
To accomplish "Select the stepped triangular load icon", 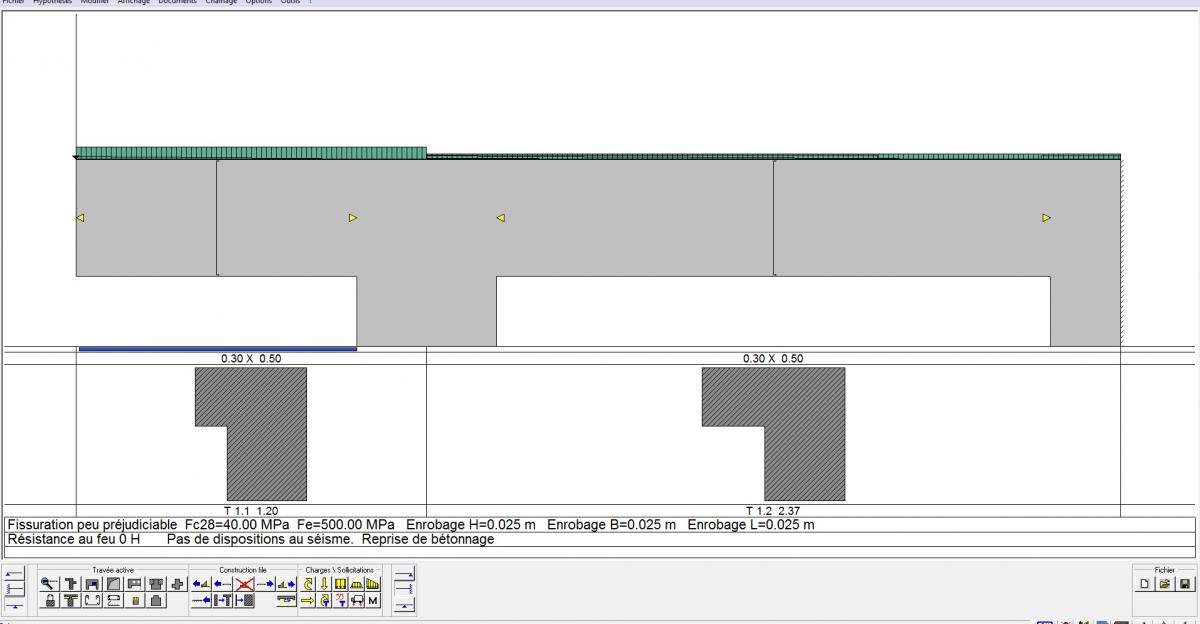I will (373, 584).
